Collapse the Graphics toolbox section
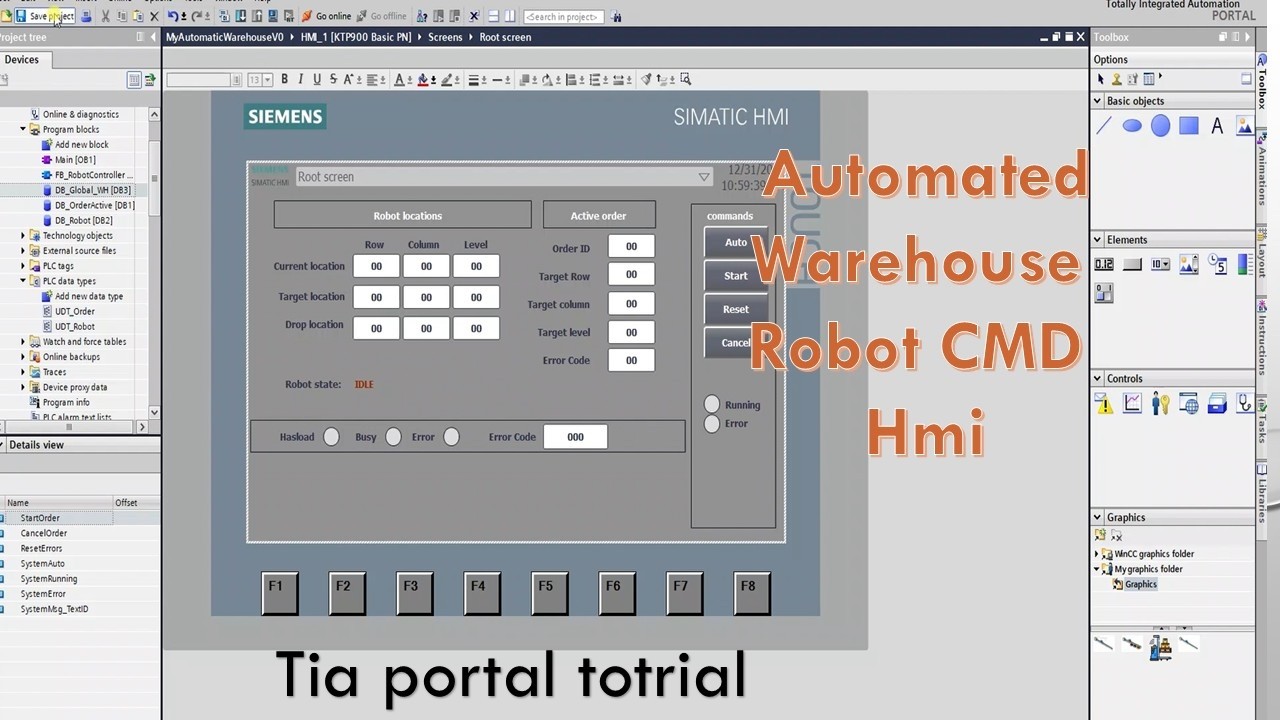Image resolution: width=1280 pixels, height=720 pixels. tap(1098, 517)
